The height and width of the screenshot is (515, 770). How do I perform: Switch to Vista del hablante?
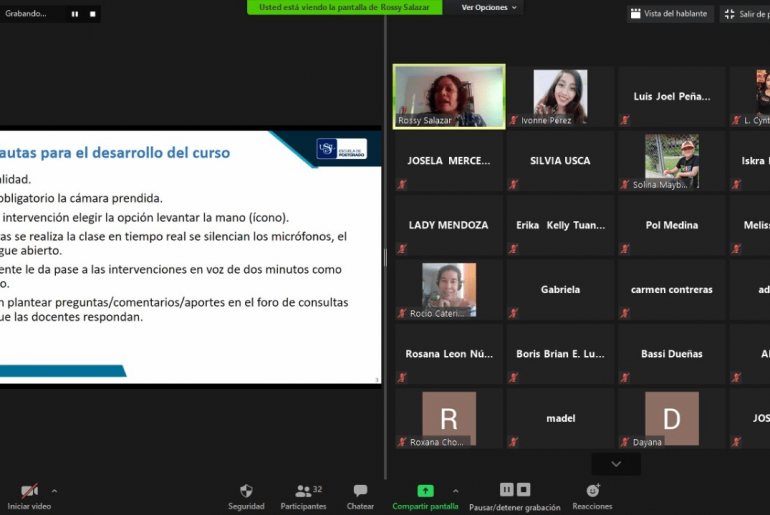pos(668,14)
